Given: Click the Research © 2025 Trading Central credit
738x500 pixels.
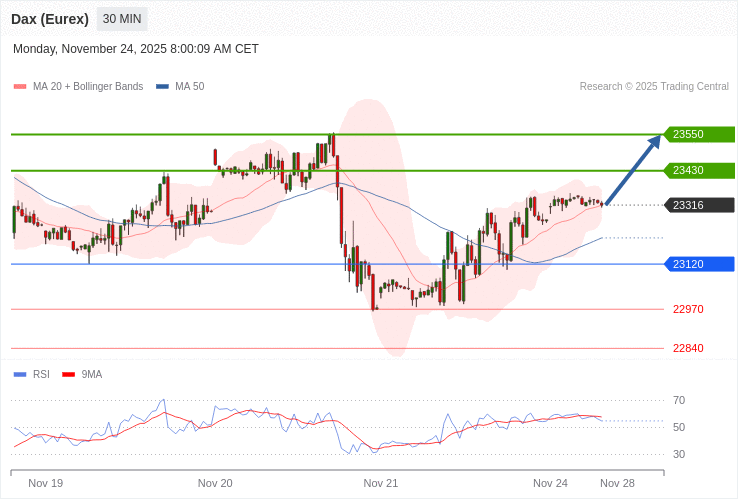Looking at the screenshot, I should (654, 87).
